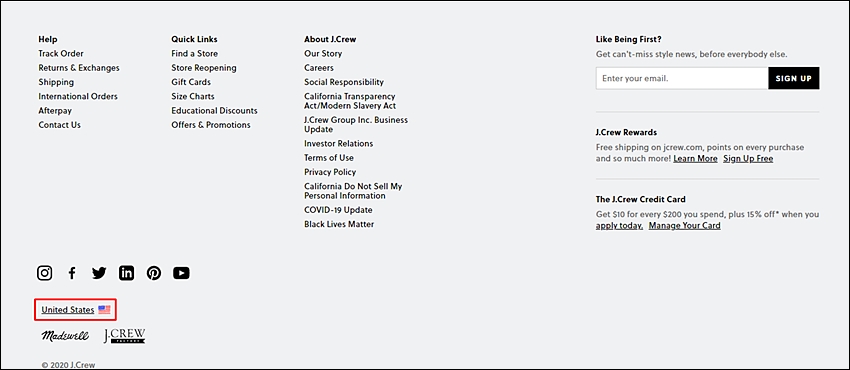Click Learn More about J.Crew Rewards
This screenshot has height=370, width=850.
click(x=696, y=159)
